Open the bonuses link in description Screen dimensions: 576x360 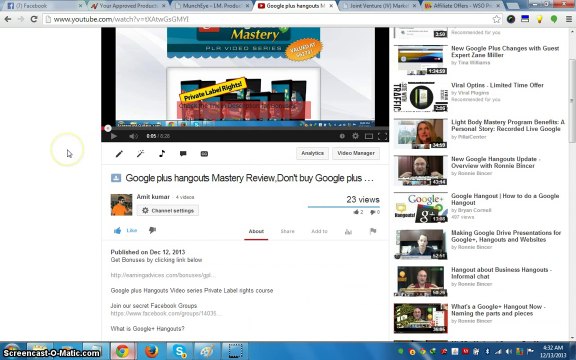[163, 275]
